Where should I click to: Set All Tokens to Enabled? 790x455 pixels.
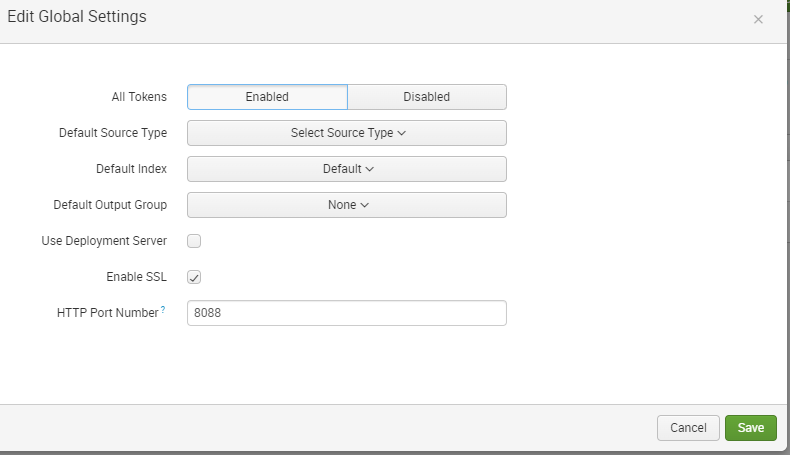[x=267, y=97]
